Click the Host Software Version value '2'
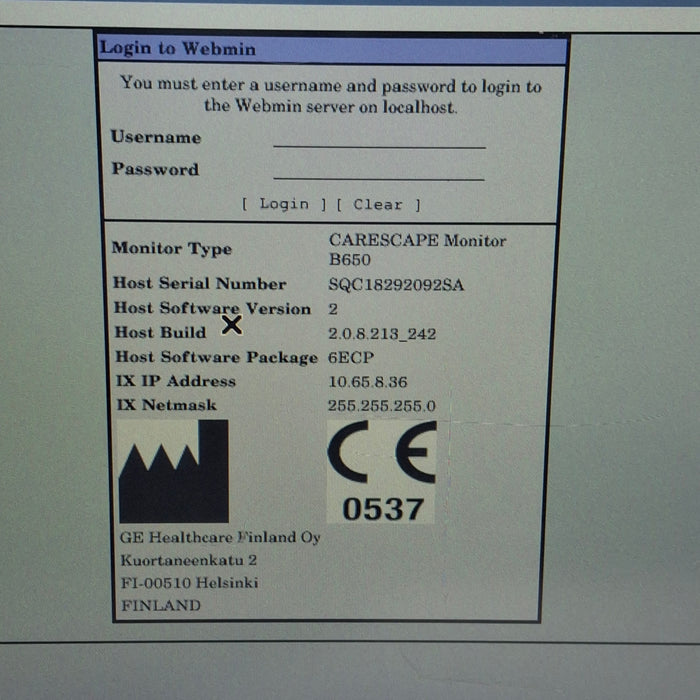The height and width of the screenshot is (700, 700). [333, 309]
